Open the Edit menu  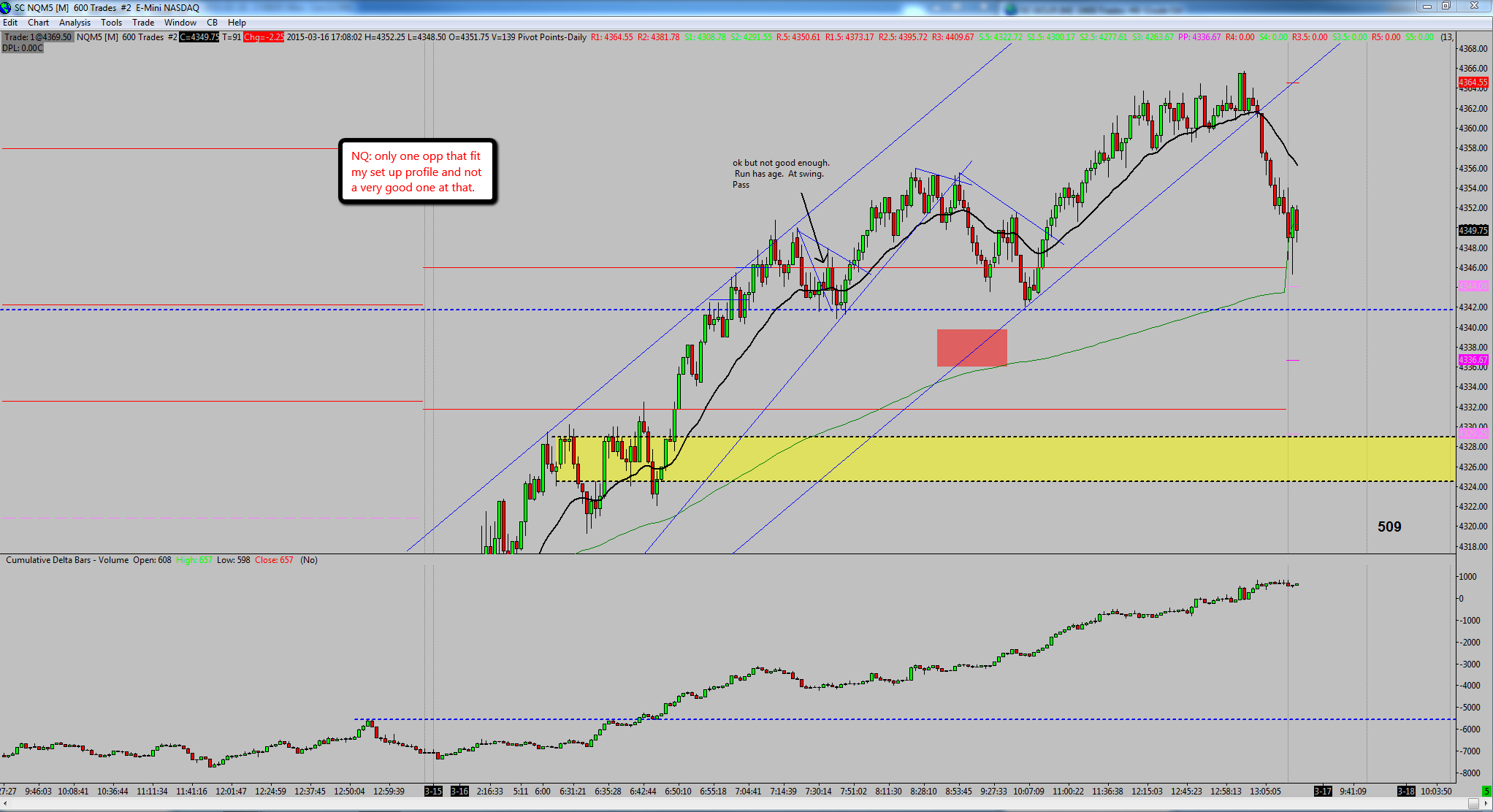tap(10, 23)
